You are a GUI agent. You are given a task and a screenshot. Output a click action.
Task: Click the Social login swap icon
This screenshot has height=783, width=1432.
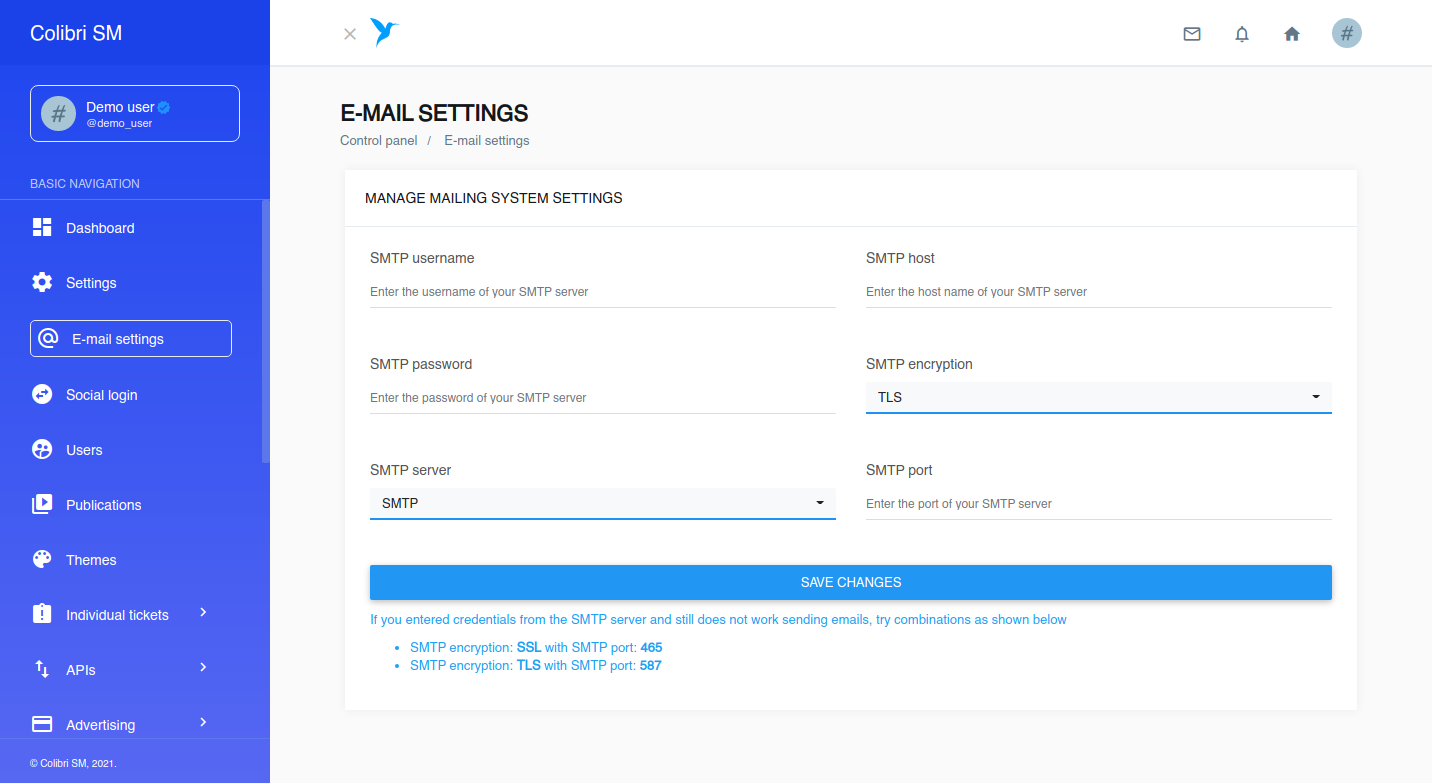click(x=42, y=394)
